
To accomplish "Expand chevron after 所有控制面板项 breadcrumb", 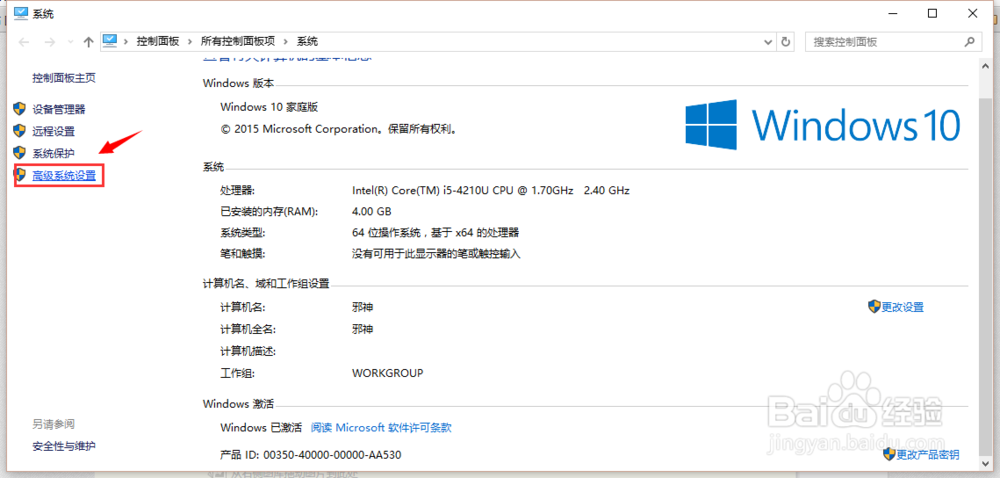I will 286,42.
